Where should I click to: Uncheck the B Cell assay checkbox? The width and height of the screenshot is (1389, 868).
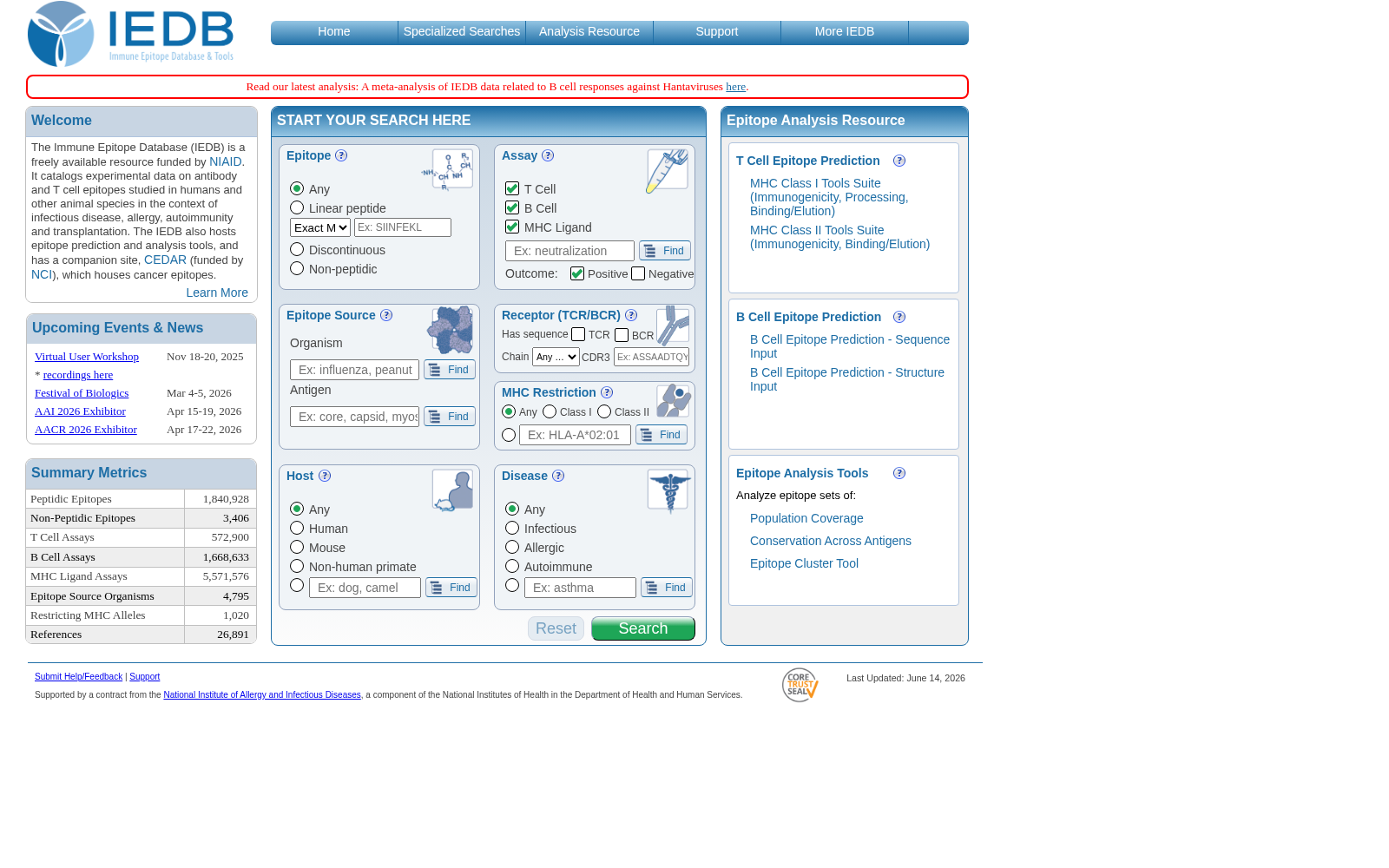pyautogui.click(x=512, y=207)
